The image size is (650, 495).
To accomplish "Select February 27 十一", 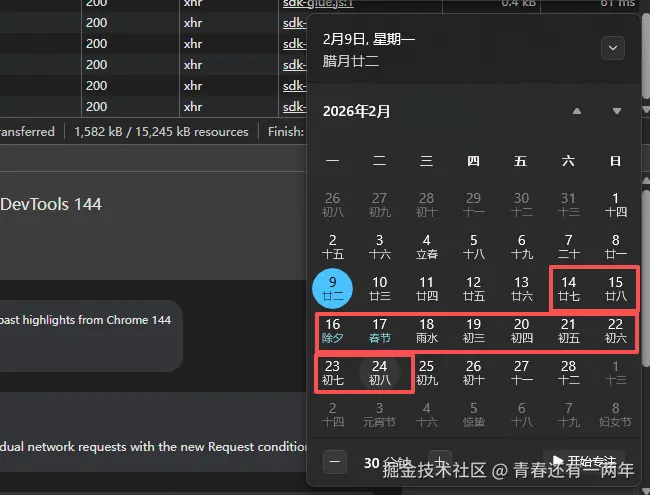I will [x=521, y=372].
